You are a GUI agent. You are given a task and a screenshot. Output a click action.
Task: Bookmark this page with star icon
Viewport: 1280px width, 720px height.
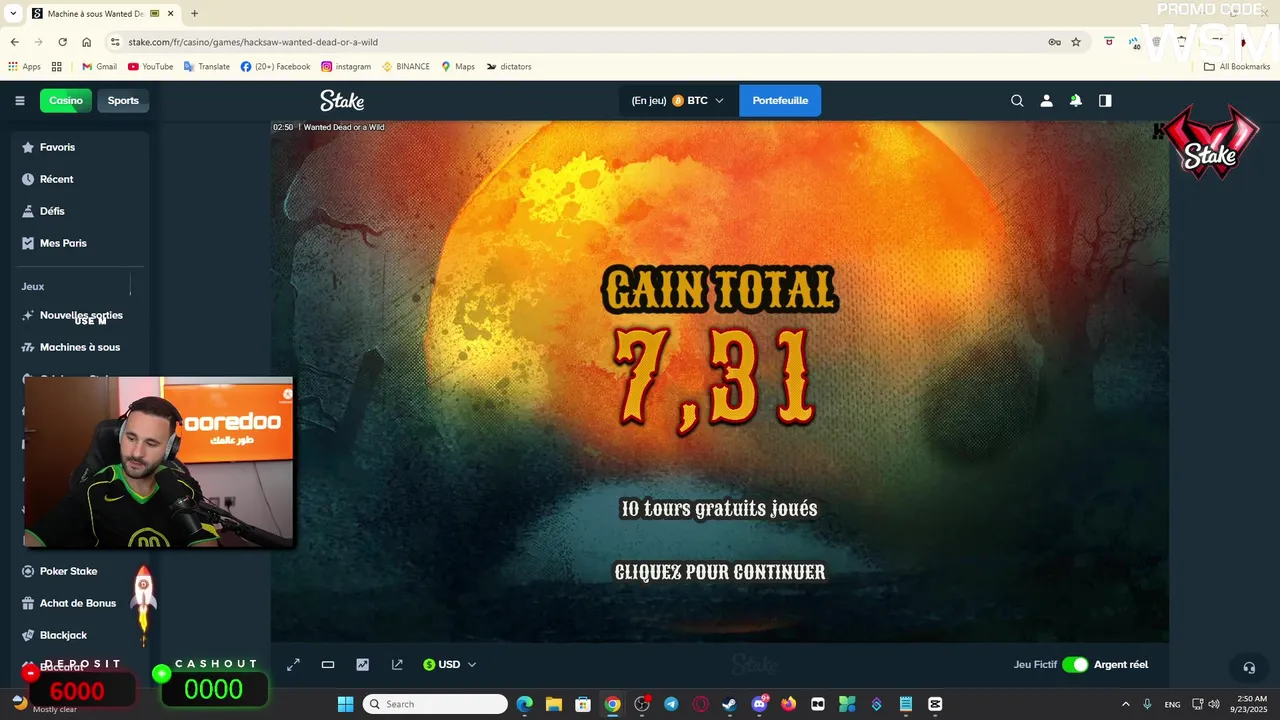click(x=1076, y=42)
